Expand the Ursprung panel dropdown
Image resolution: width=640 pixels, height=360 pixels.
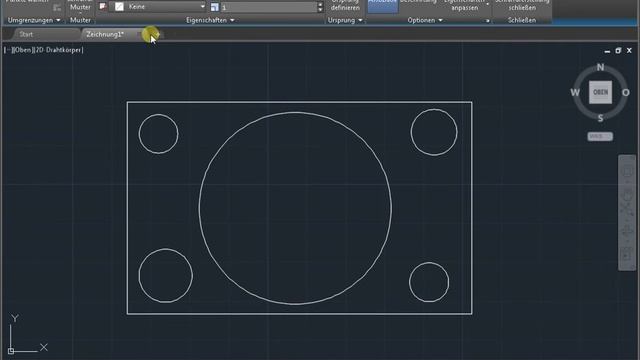point(345,20)
